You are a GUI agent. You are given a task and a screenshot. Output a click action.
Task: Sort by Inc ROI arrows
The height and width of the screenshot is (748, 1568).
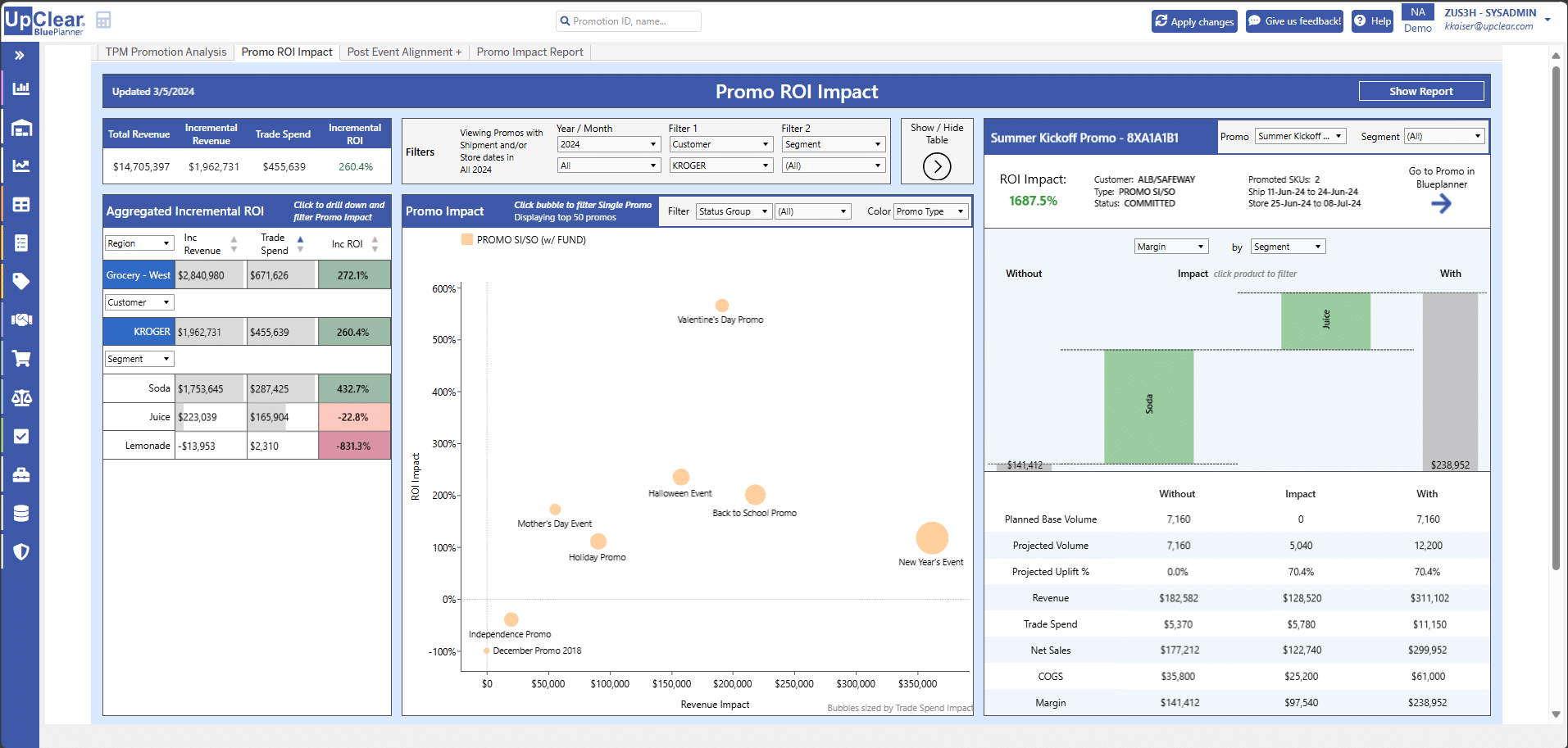pos(375,244)
